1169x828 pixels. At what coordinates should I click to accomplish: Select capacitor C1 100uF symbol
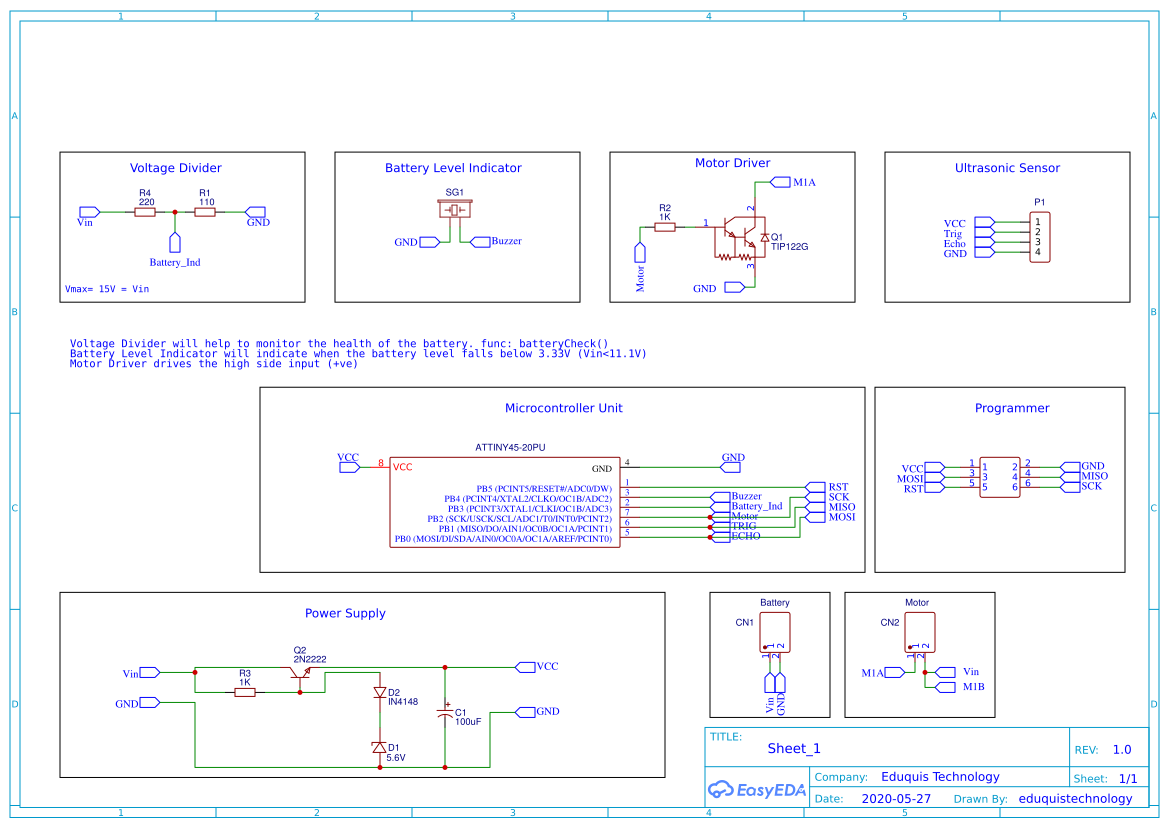445,712
